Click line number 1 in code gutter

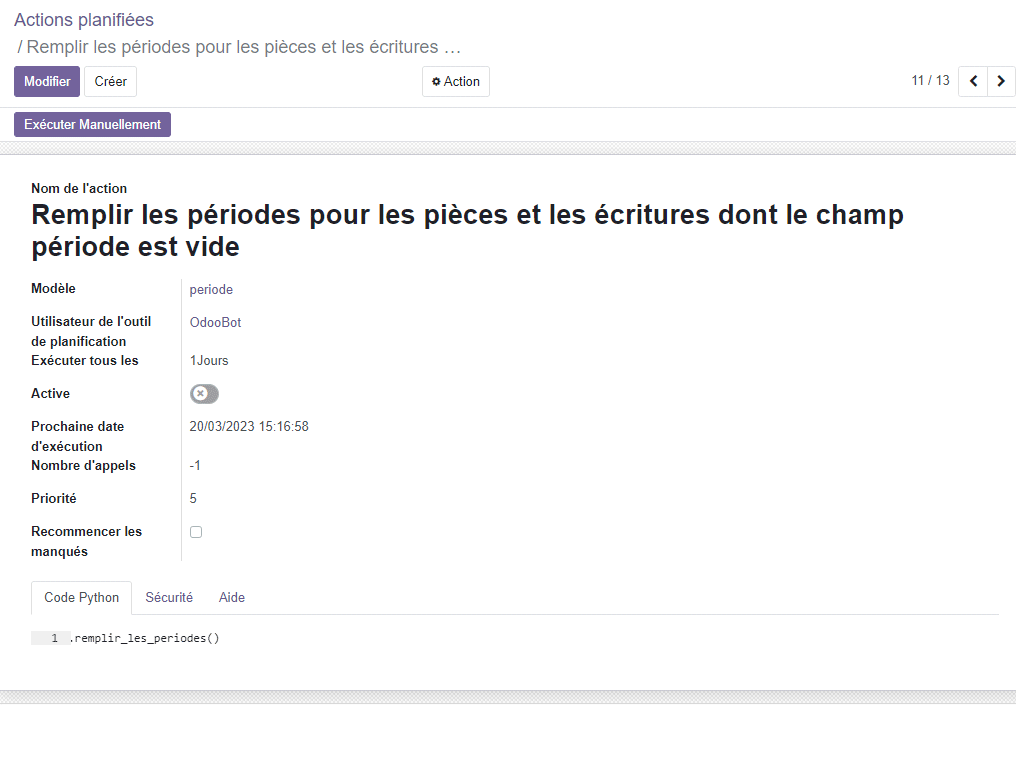coord(54,638)
